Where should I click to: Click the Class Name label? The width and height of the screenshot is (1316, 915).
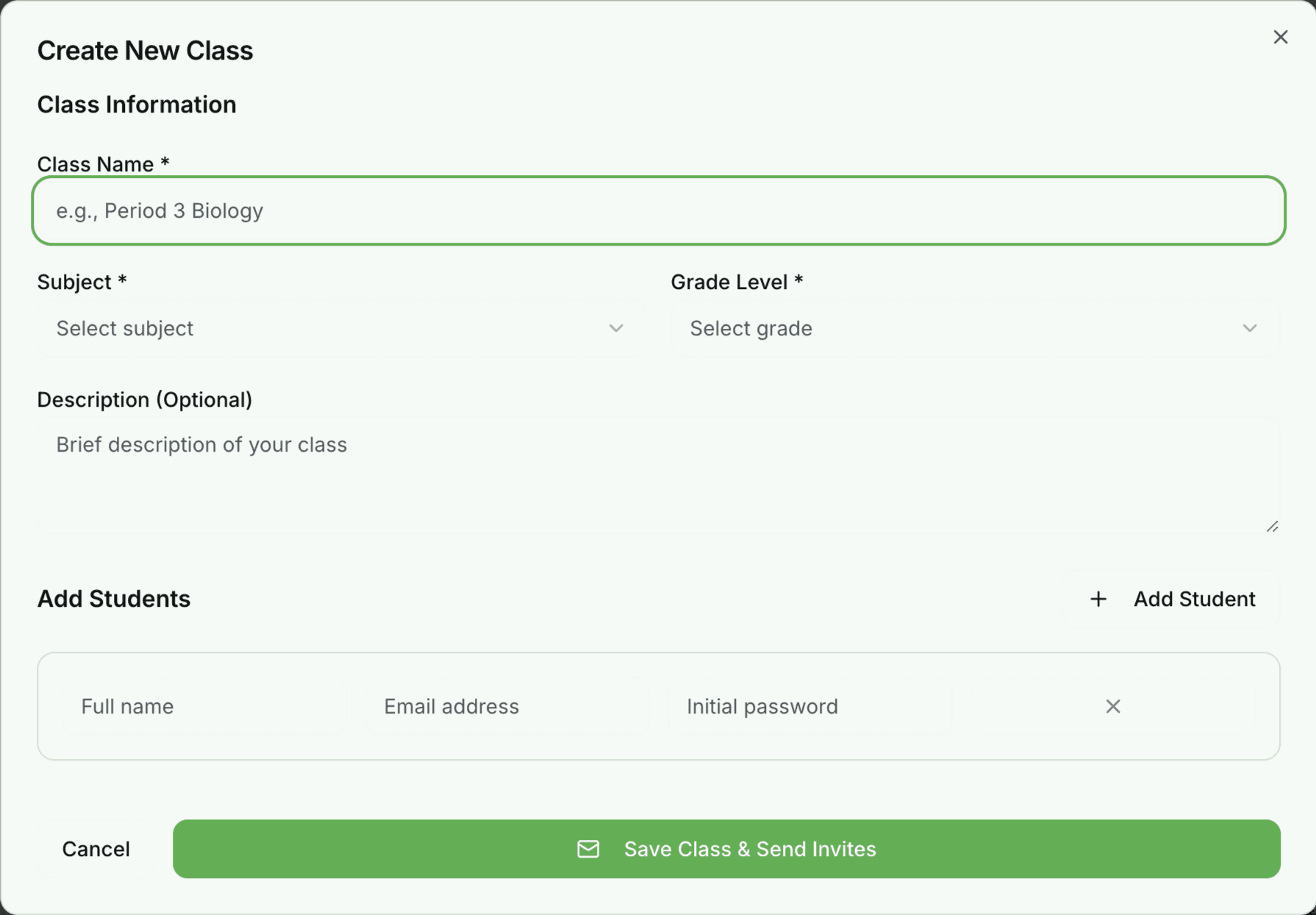(103, 163)
